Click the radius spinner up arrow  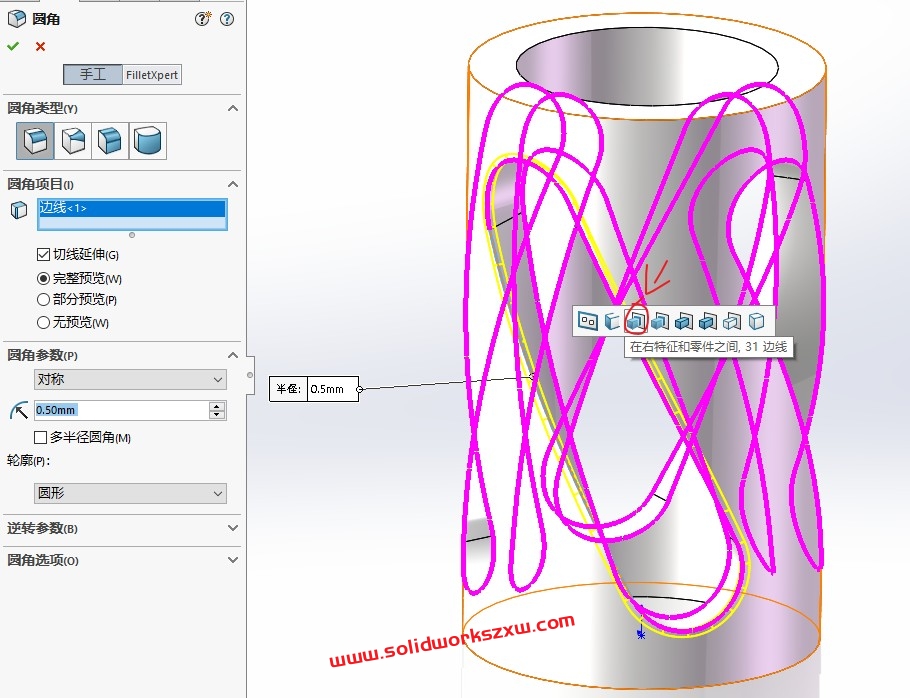[218, 404]
